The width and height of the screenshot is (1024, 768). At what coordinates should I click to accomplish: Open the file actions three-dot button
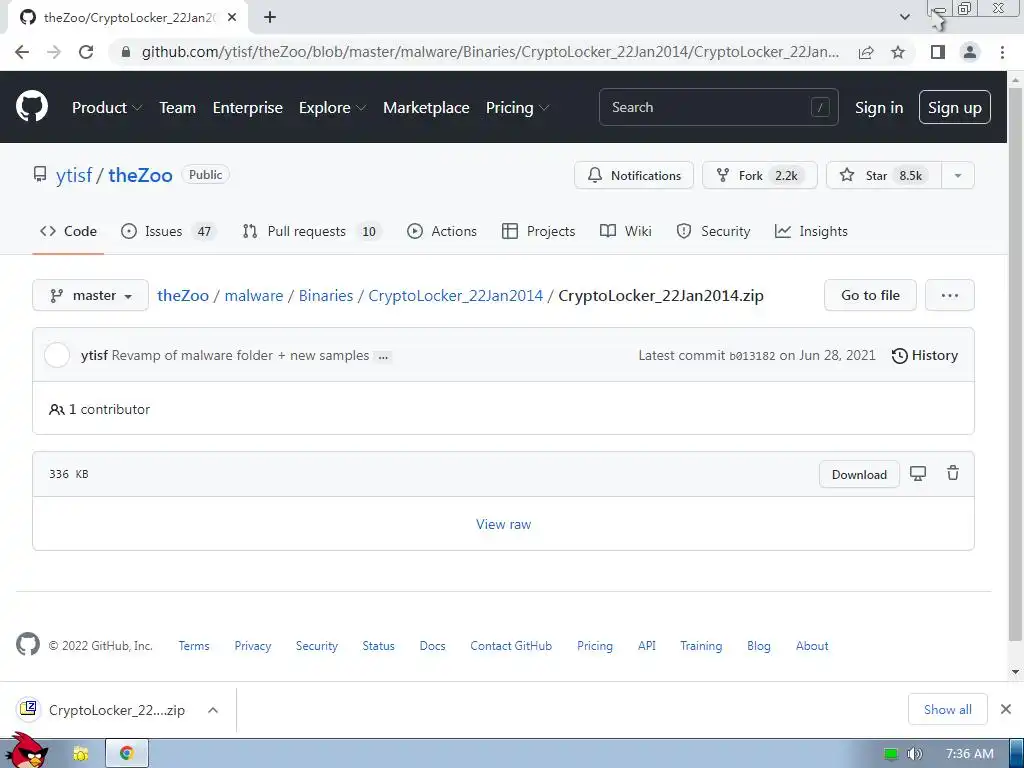950,295
